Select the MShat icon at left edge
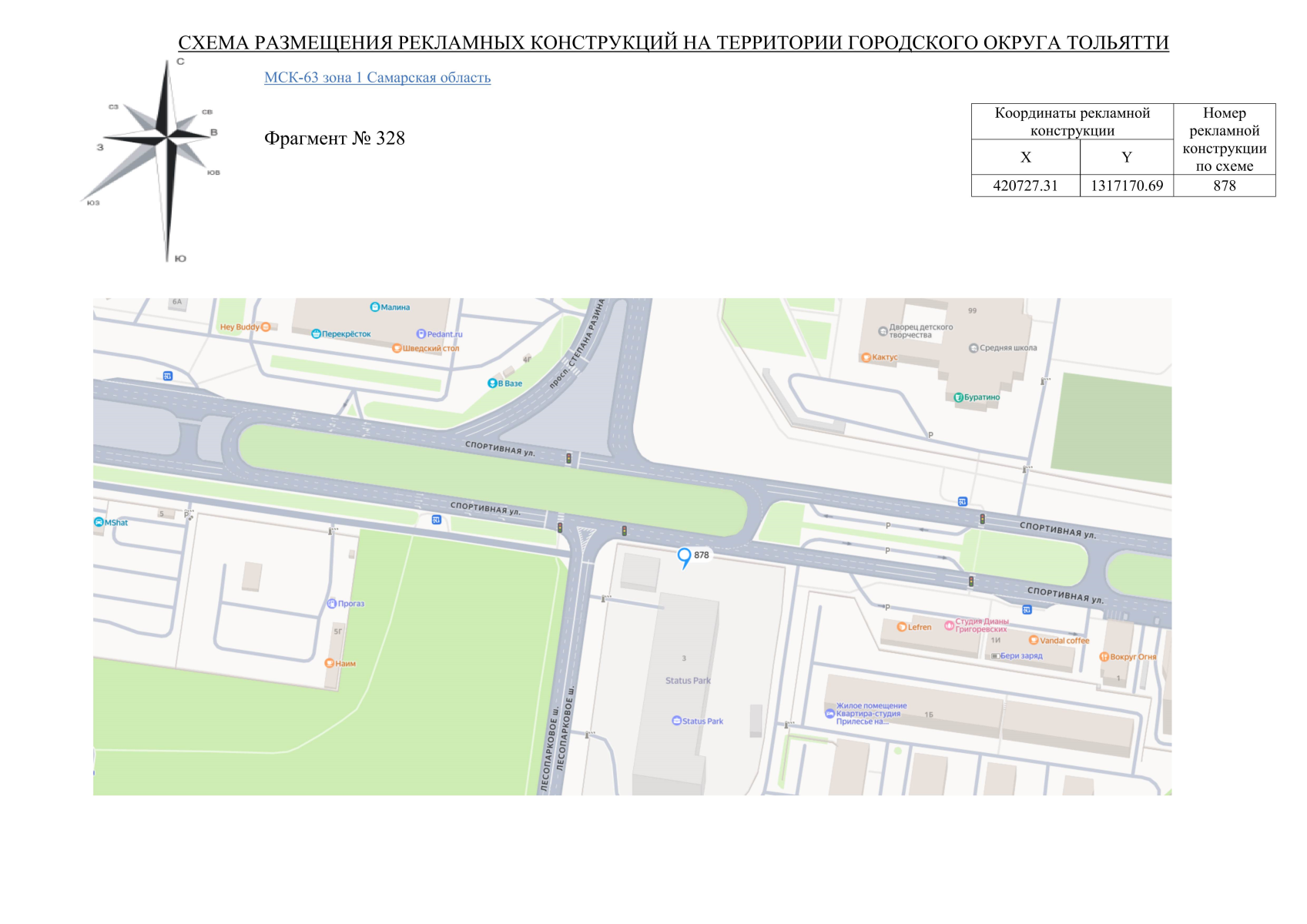Viewport: 1307px width, 924px height. (x=99, y=522)
